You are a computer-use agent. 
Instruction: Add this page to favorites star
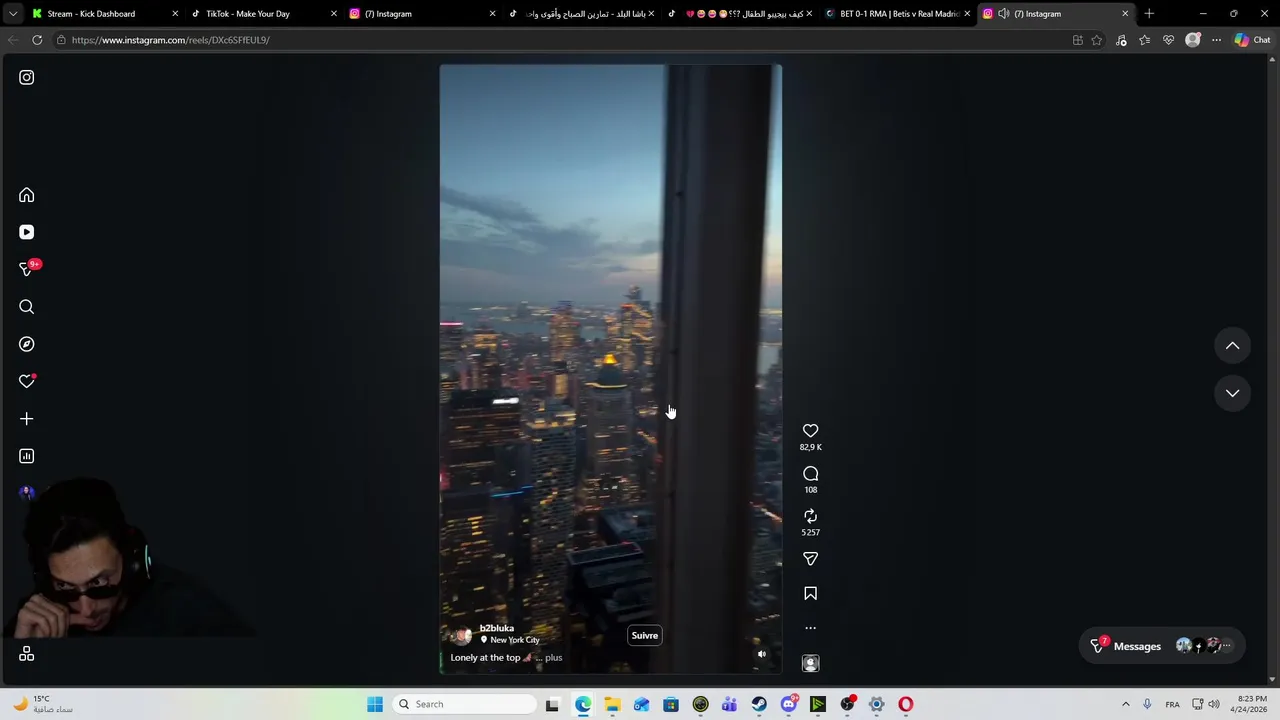click(1097, 40)
